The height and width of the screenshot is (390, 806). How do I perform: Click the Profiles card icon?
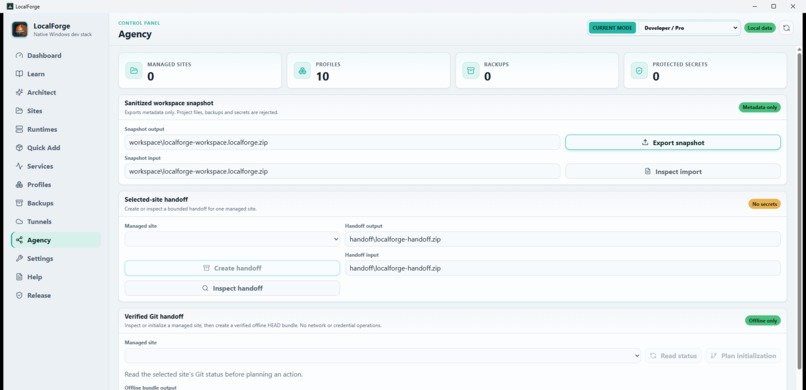pyautogui.click(x=302, y=70)
